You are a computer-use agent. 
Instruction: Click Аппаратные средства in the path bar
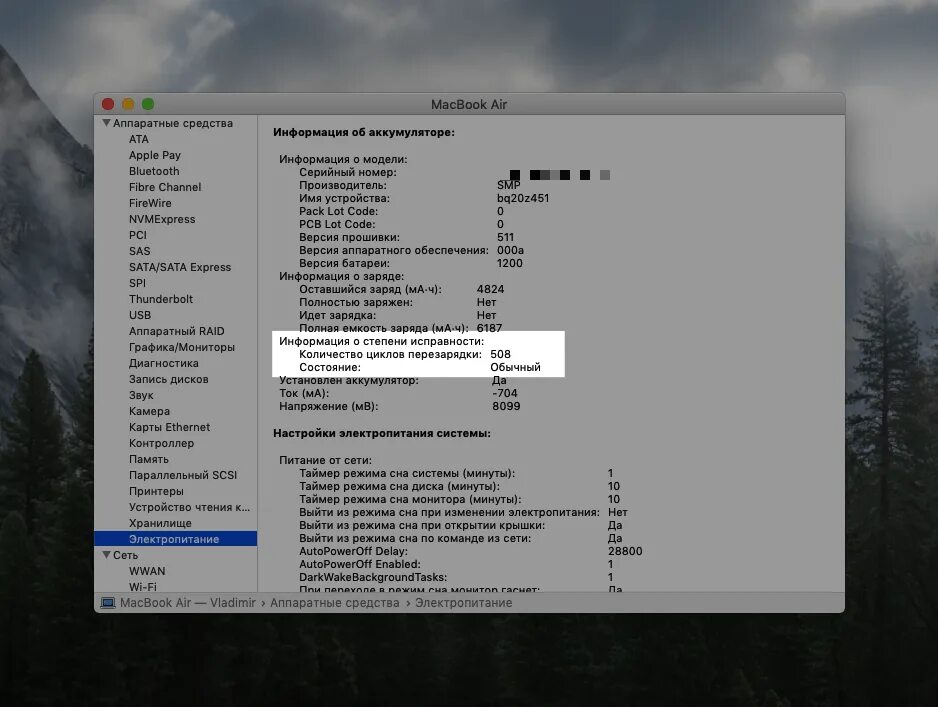coord(334,603)
